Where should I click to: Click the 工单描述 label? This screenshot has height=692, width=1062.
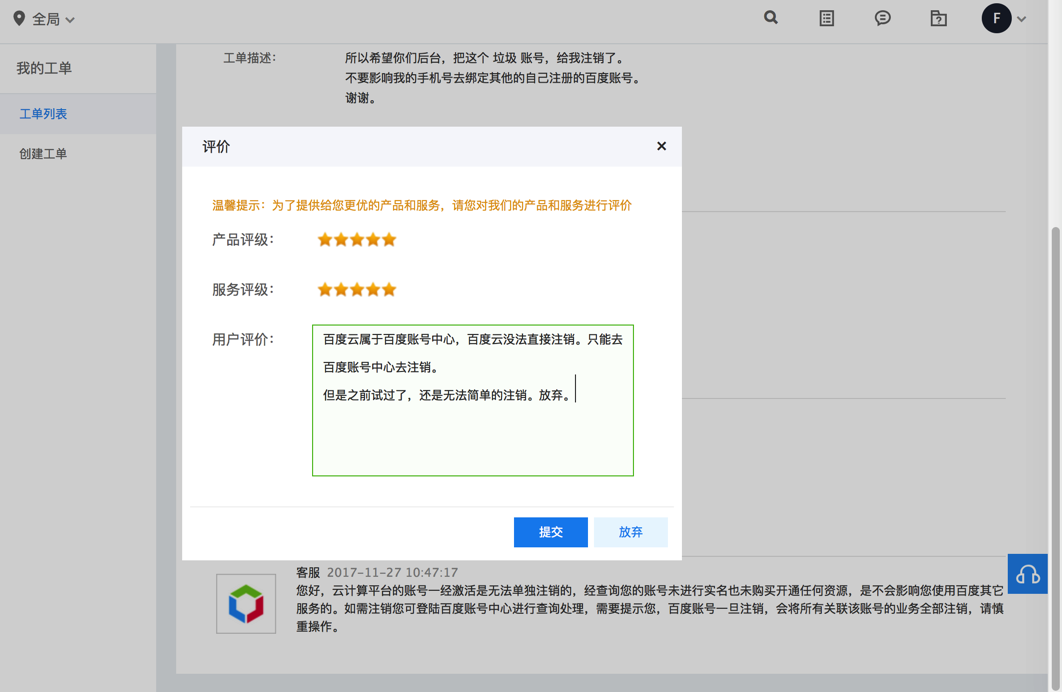[x=249, y=58]
